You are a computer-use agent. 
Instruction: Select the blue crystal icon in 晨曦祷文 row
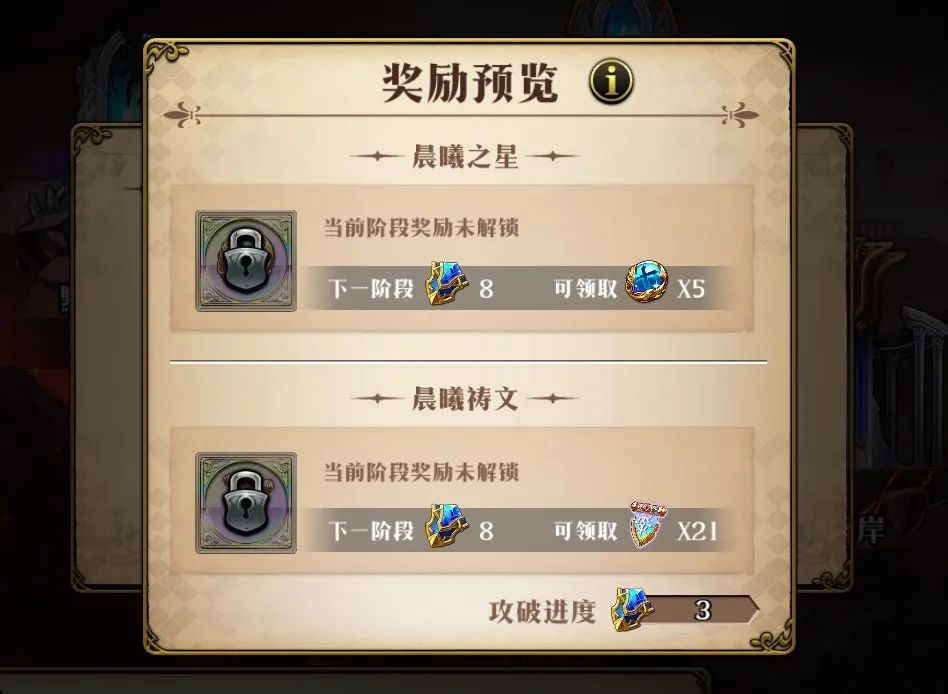pyautogui.click(x=447, y=526)
